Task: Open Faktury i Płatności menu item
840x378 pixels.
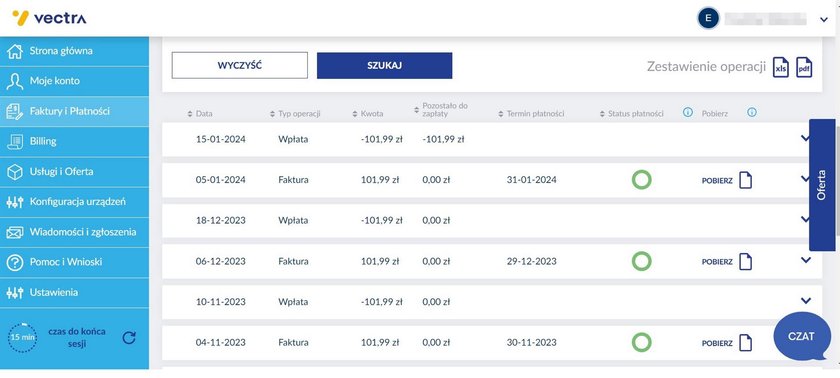Action: click(x=74, y=111)
